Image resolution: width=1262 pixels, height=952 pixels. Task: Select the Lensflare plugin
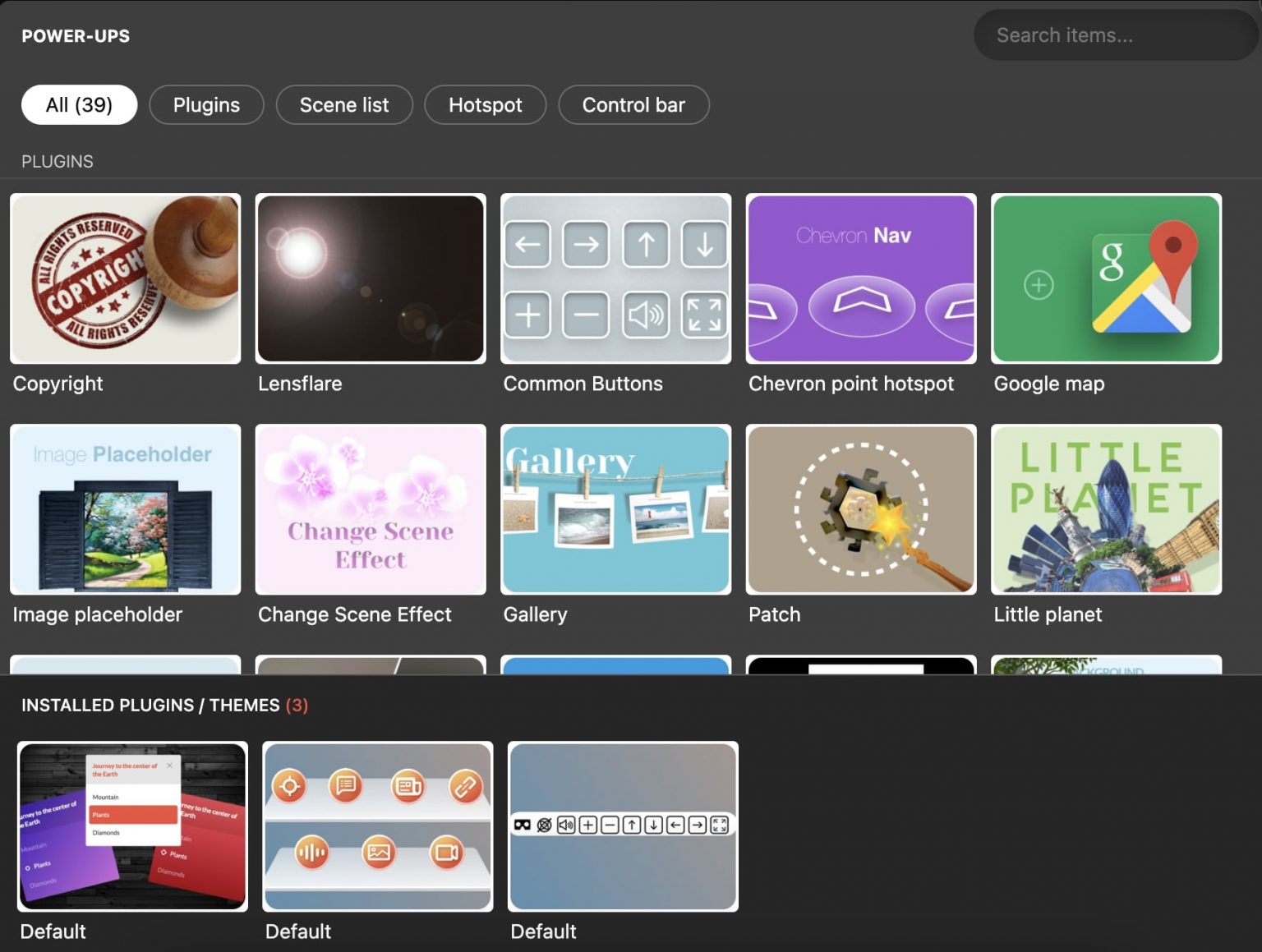click(371, 278)
